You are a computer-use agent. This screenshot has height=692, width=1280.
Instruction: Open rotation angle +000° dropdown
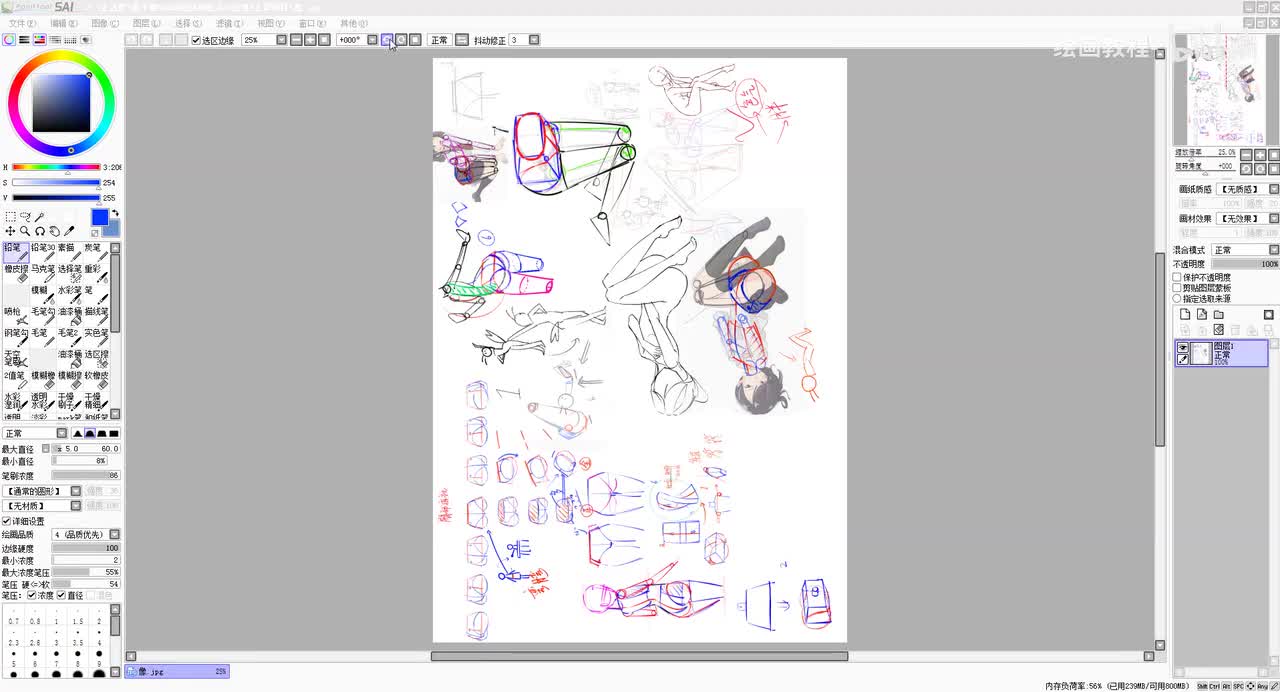[x=372, y=40]
